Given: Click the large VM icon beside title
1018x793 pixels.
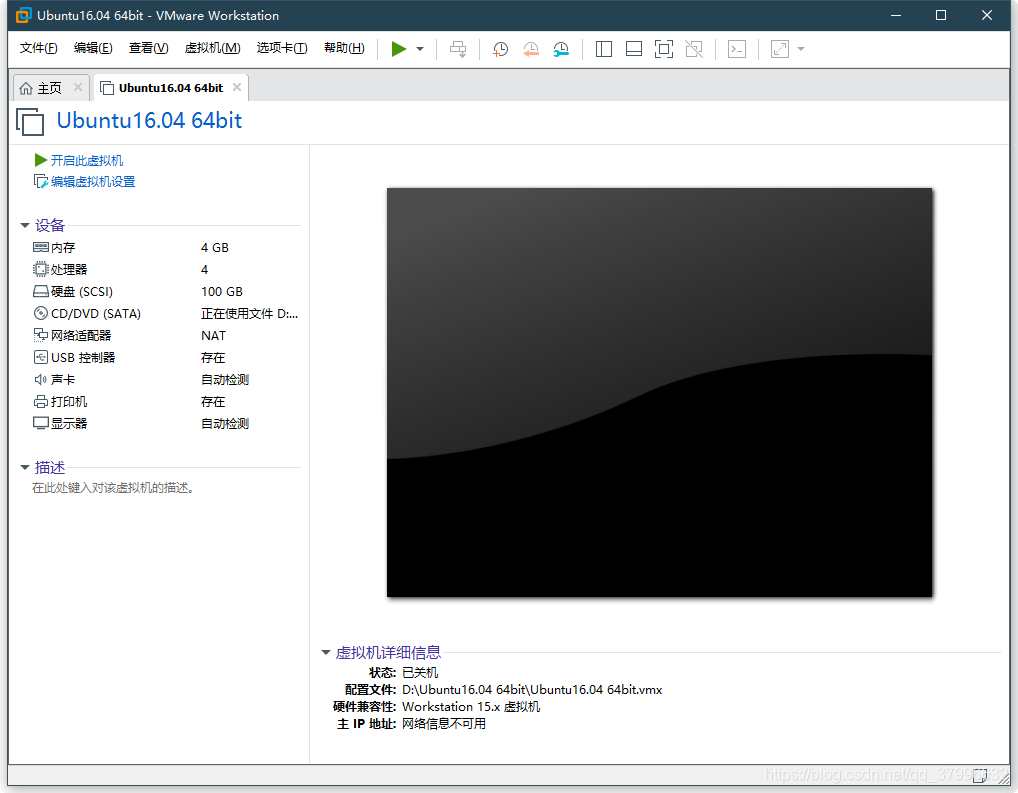Looking at the screenshot, I should pos(30,121).
